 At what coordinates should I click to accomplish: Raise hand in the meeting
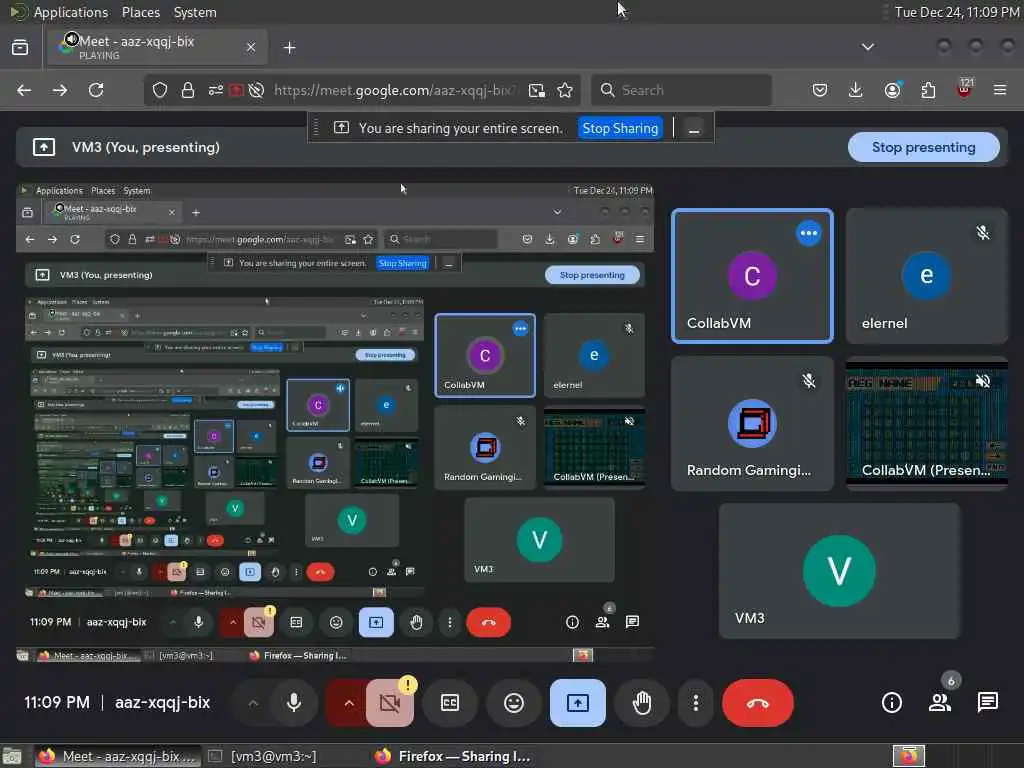[642, 703]
